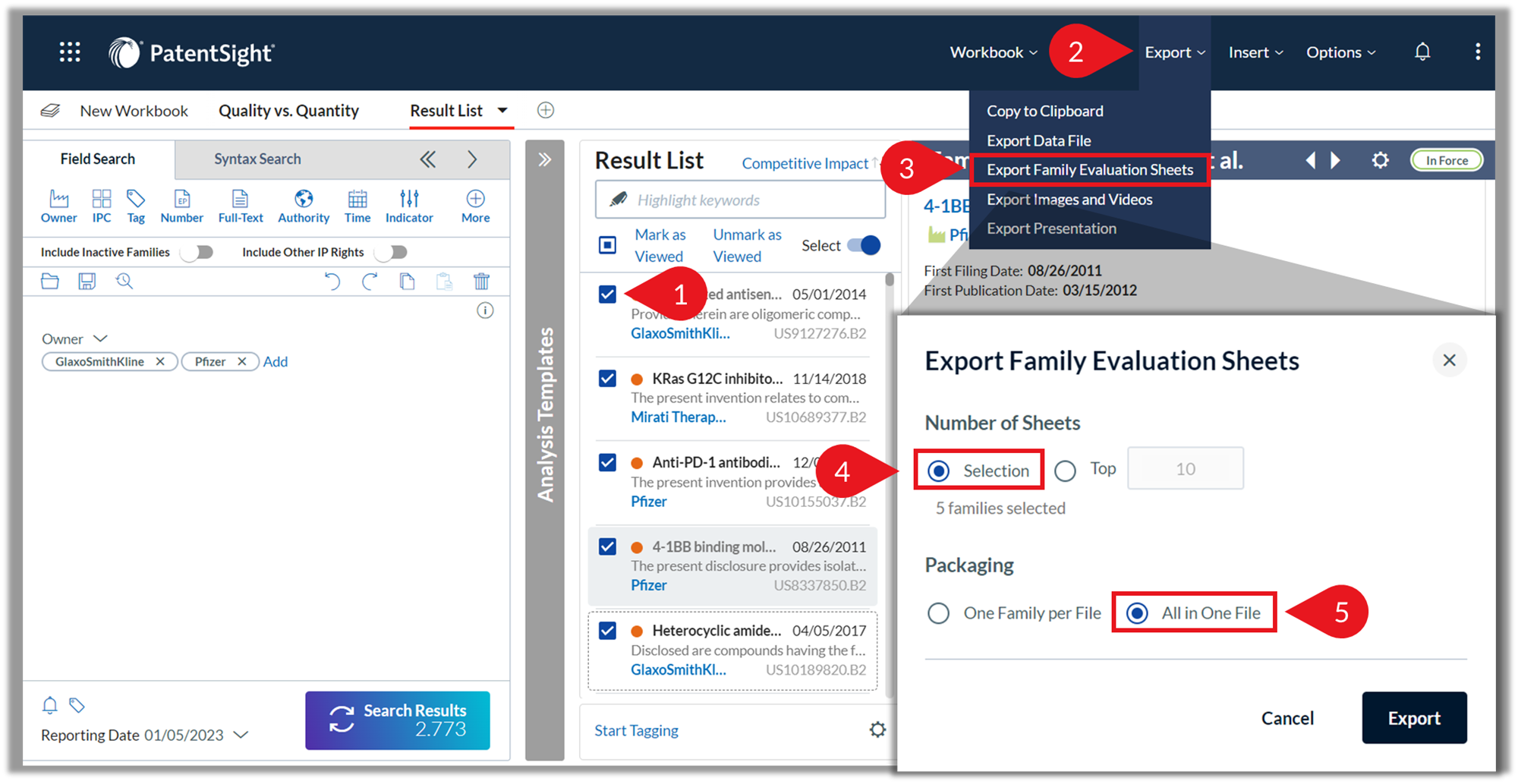The image size is (1518, 784).
Task: Click the Top number of sheets field
Action: click(x=1185, y=468)
